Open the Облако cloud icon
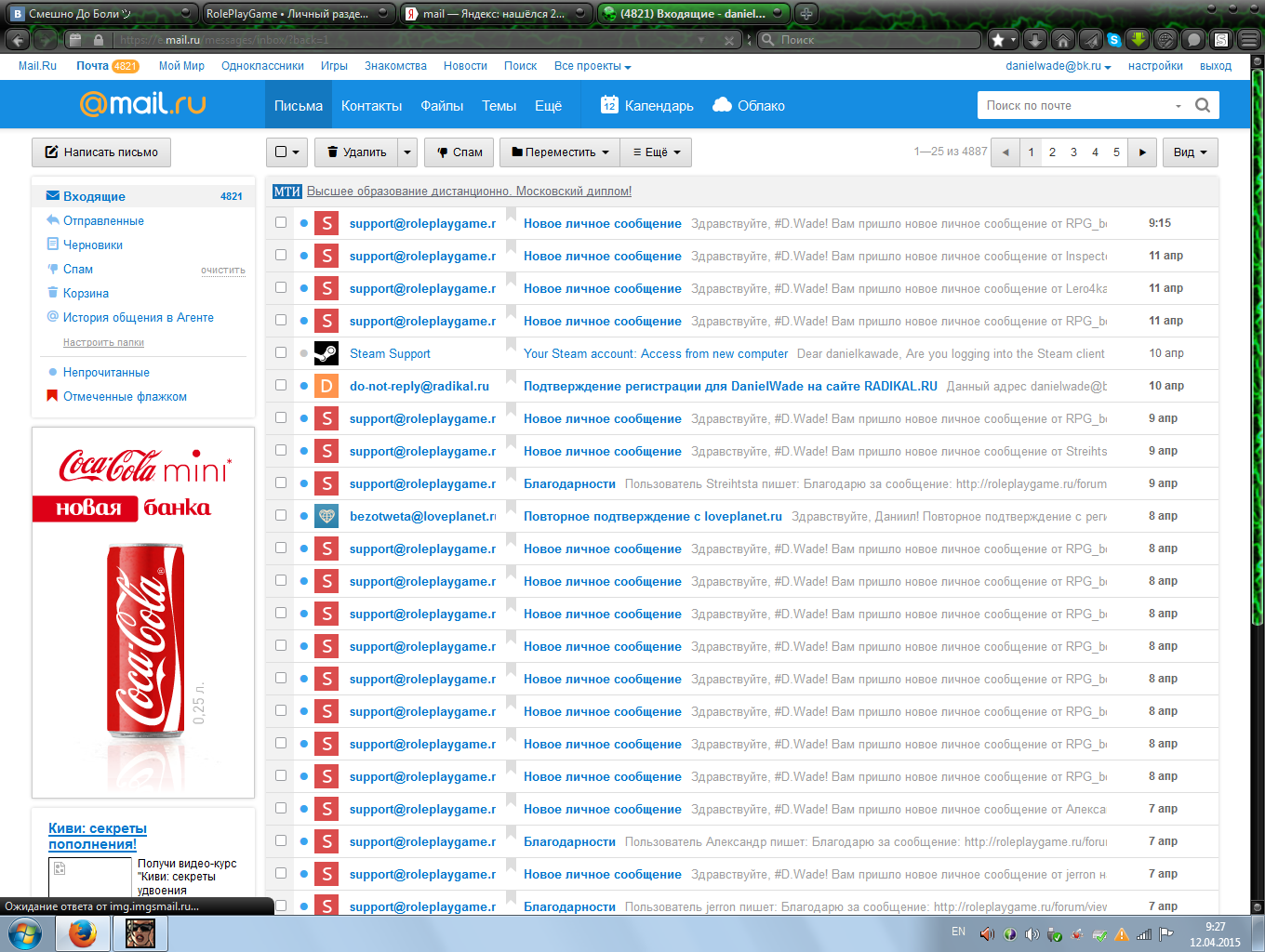1265x952 pixels. (722, 105)
